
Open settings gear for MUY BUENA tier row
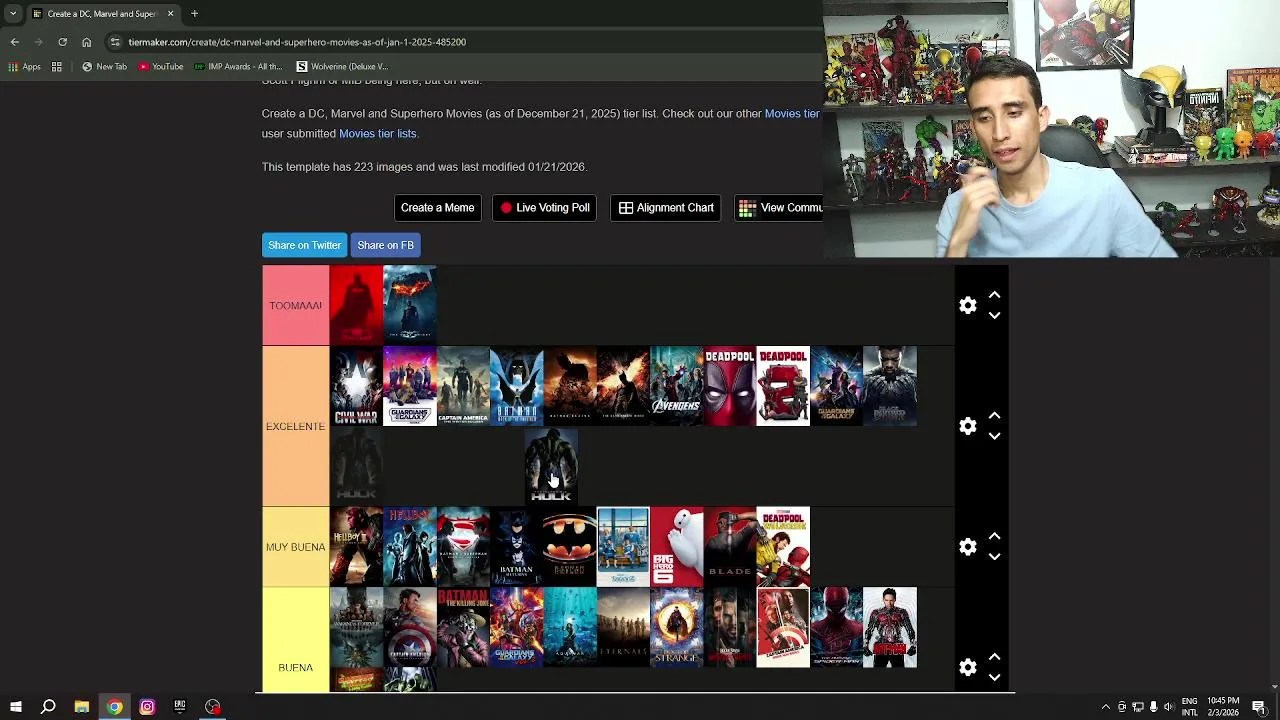[x=967, y=547]
